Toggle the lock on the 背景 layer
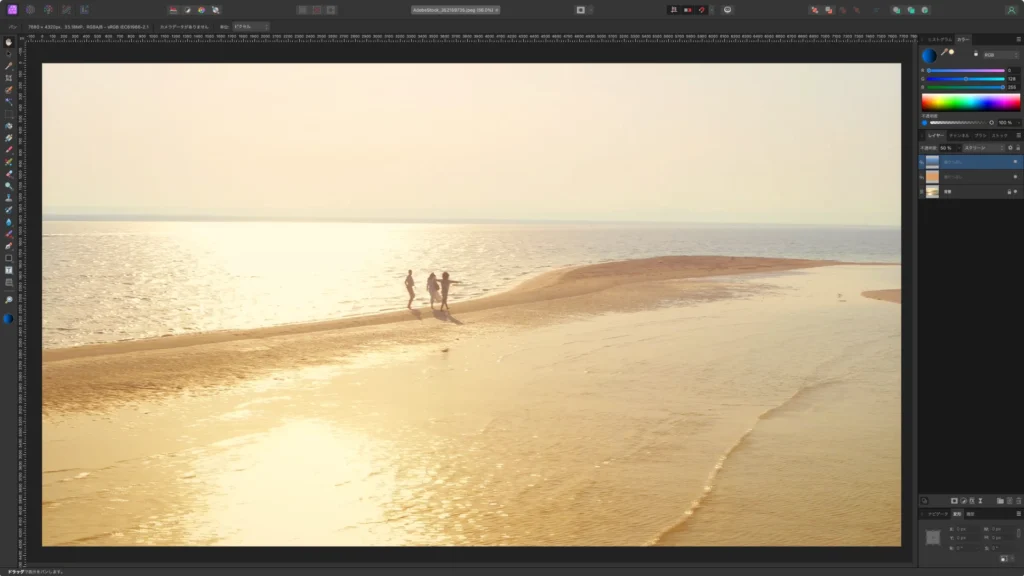This screenshot has height=576, width=1024. click(x=1009, y=190)
